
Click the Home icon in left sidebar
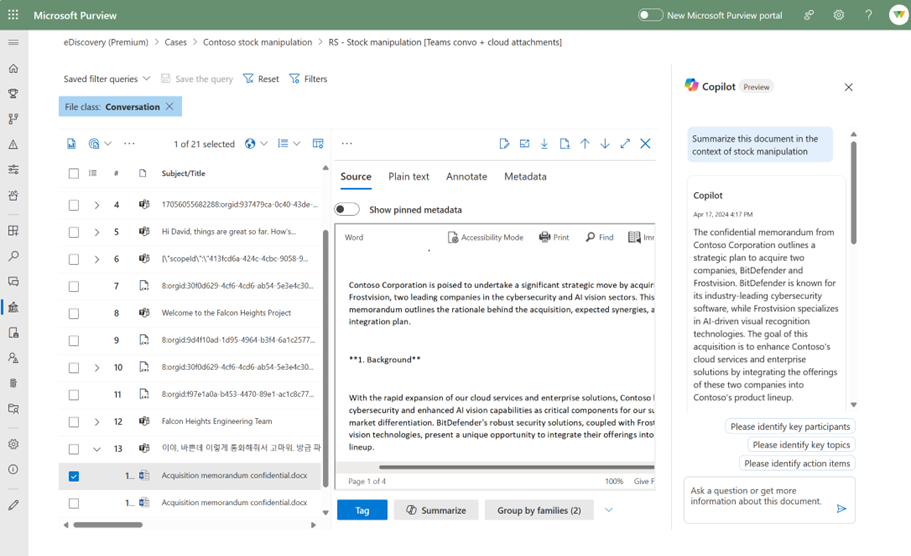click(13, 69)
